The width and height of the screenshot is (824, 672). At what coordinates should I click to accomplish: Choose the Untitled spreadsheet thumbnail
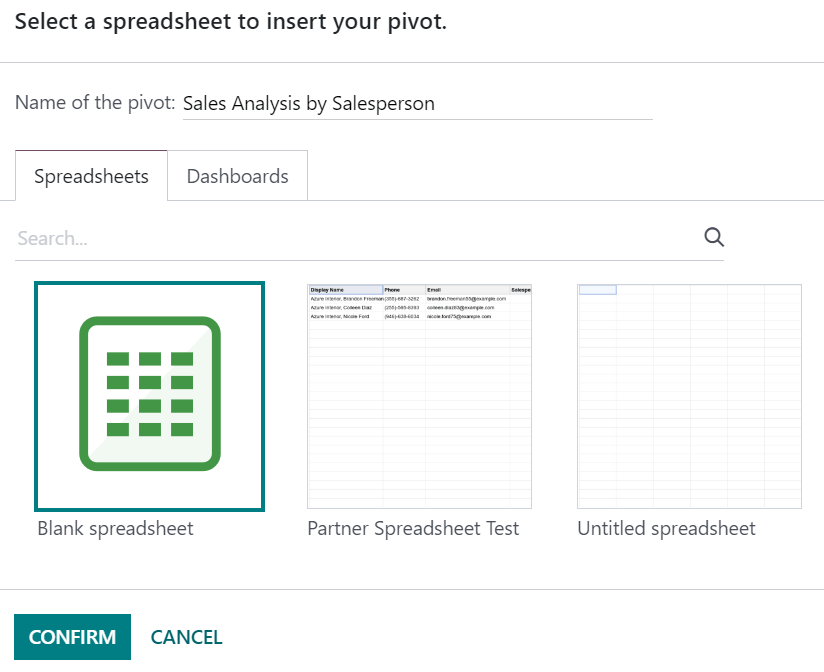click(689, 391)
